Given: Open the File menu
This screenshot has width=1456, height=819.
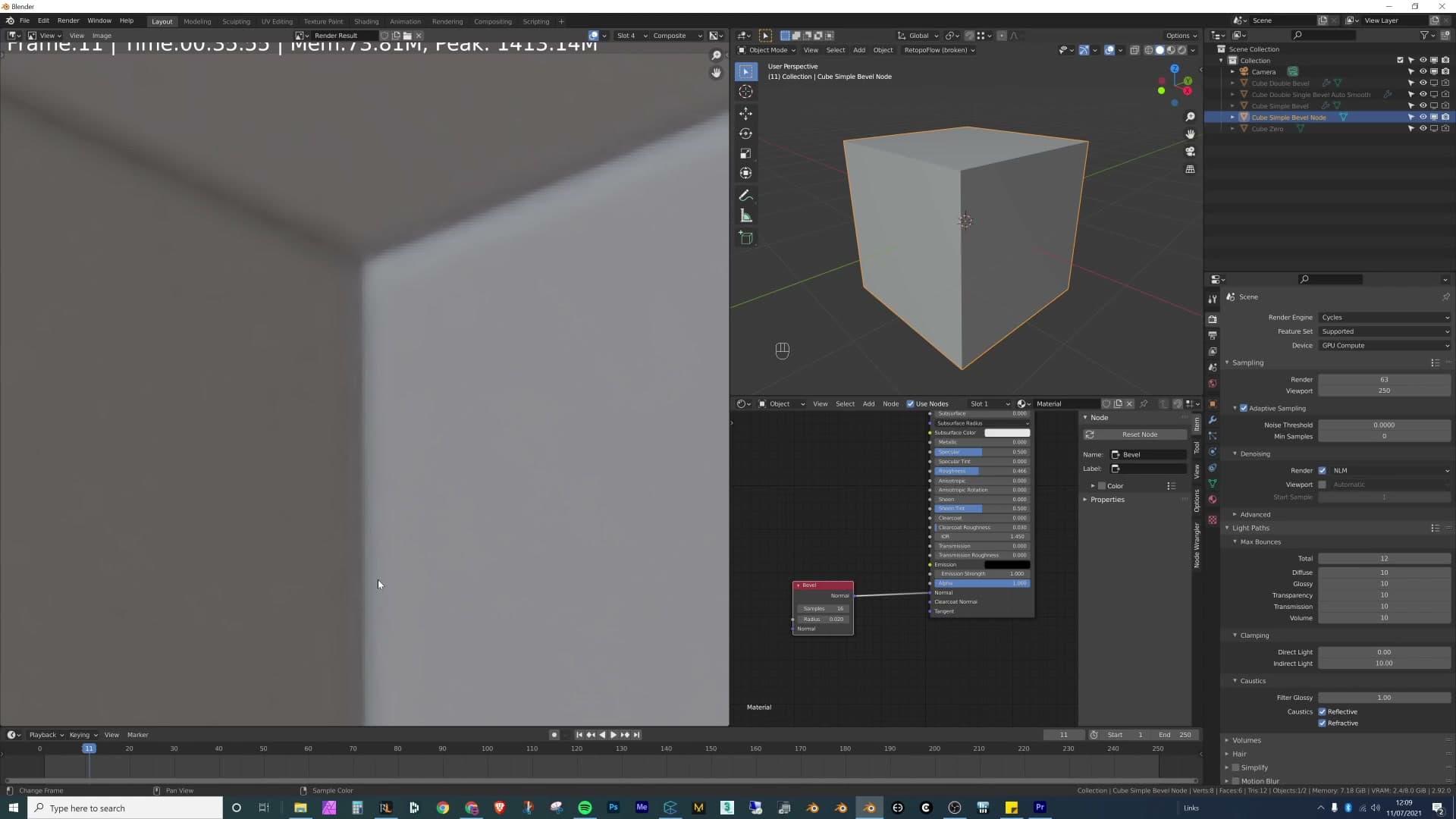Looking at the screenshot, I should [24, 21].
